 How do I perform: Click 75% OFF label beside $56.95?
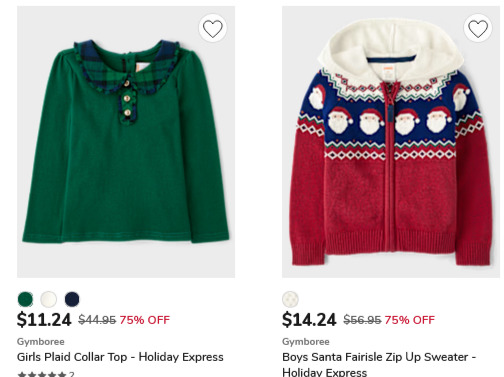(410, 320)
